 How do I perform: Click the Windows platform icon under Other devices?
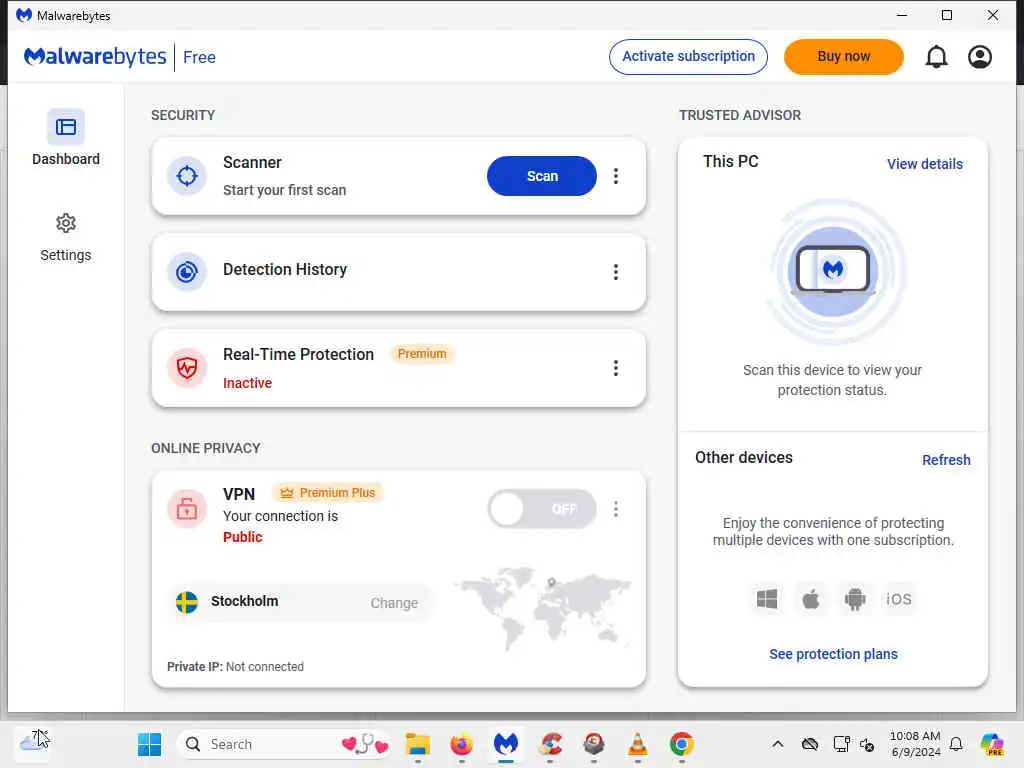(x=767, y=599)
